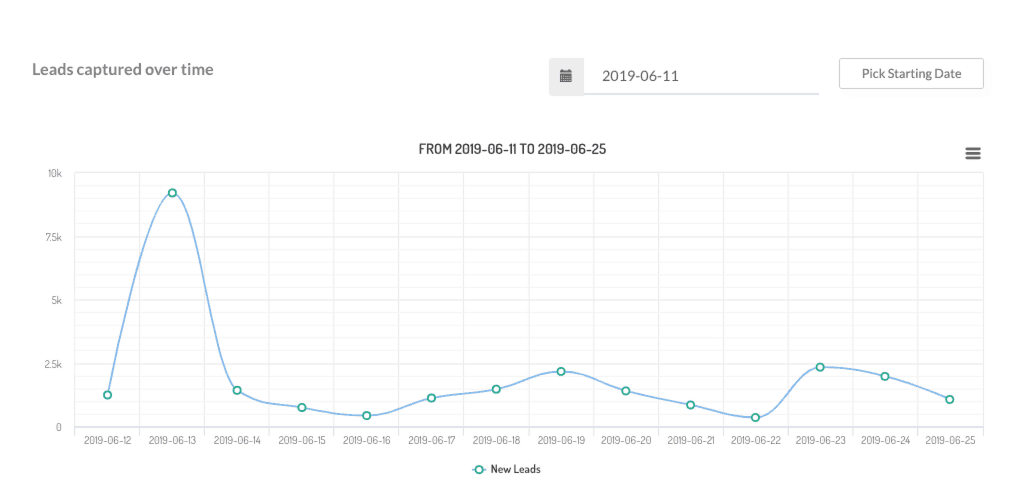The height and width of the screenshot is (482, 1022).
Task: Click the 2019-06-18 data marker
Action: click(x=496, y=389)
